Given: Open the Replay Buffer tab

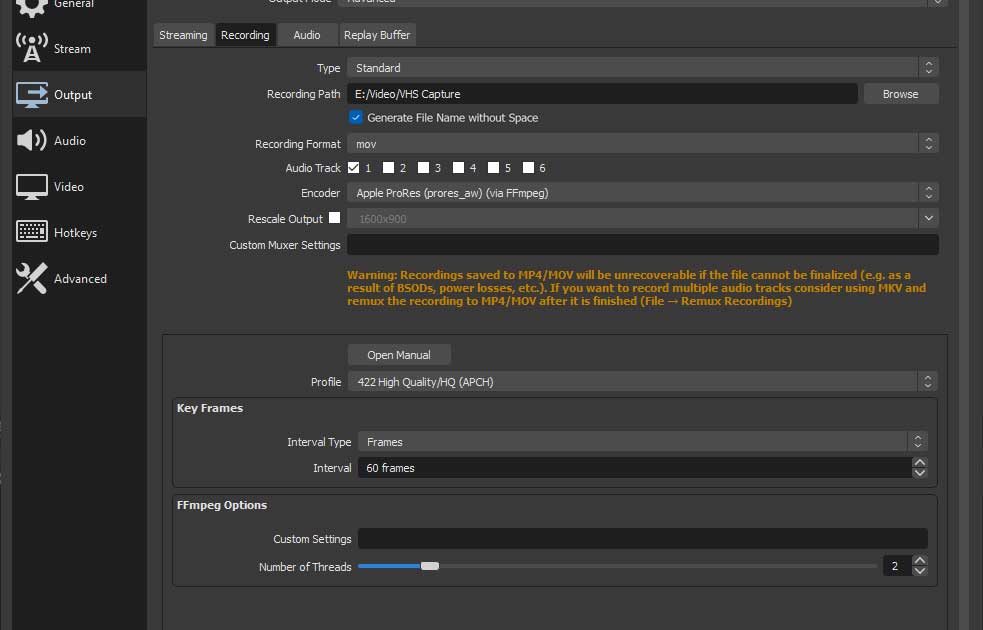Looking at the screenshot, I should click(x=376, y=35).
